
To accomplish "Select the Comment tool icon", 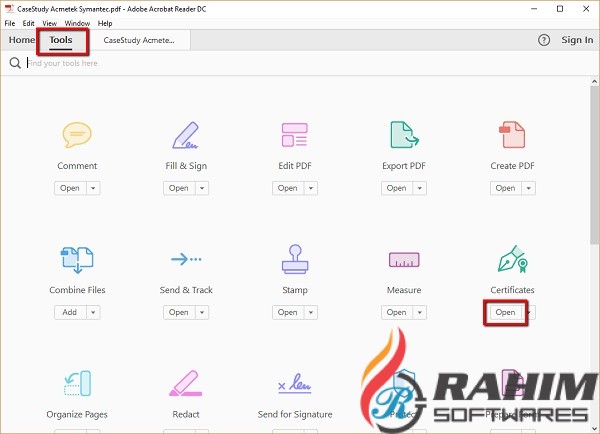I will coord(77,135).
